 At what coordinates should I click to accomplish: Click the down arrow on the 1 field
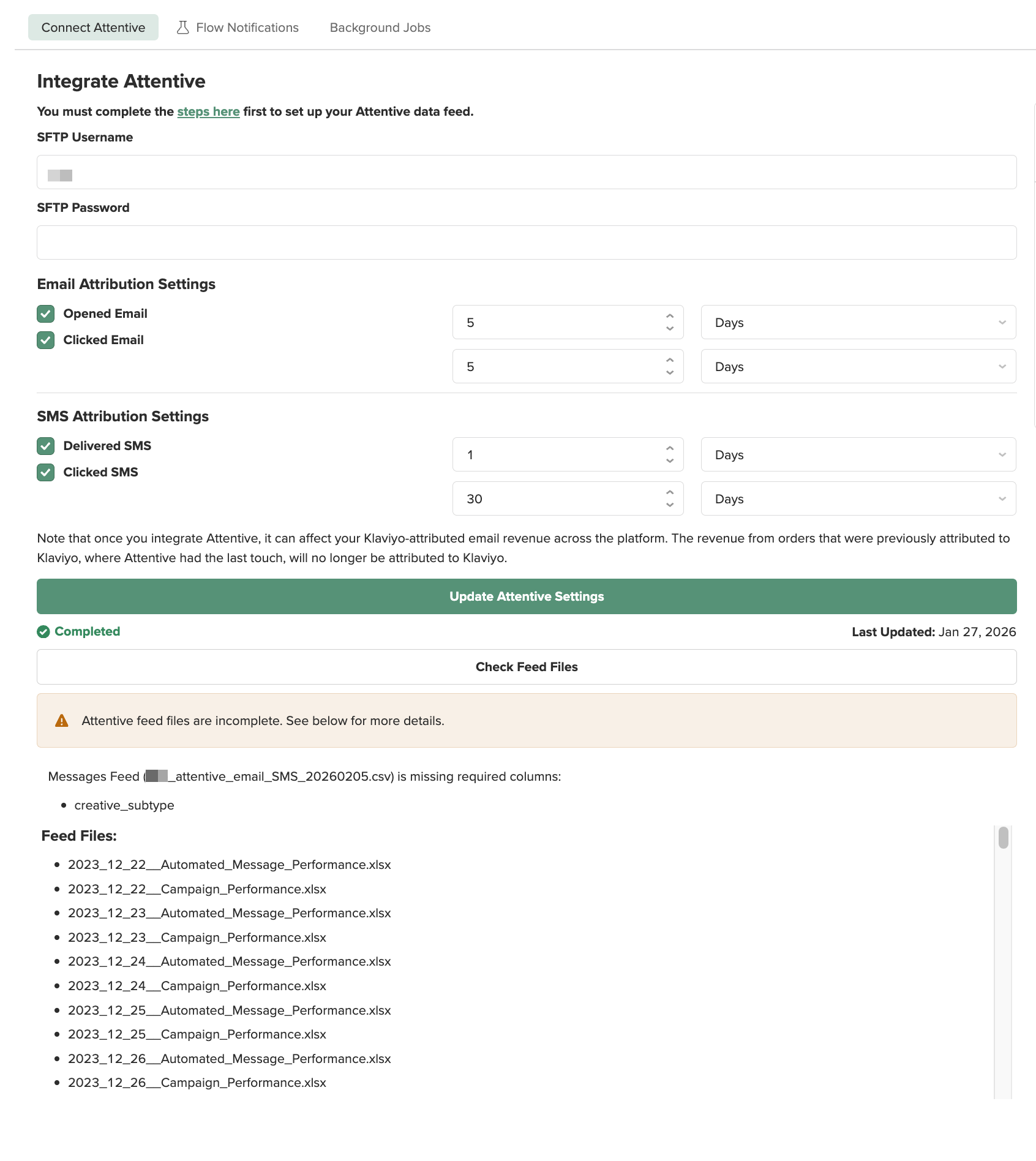coord(670,461)
